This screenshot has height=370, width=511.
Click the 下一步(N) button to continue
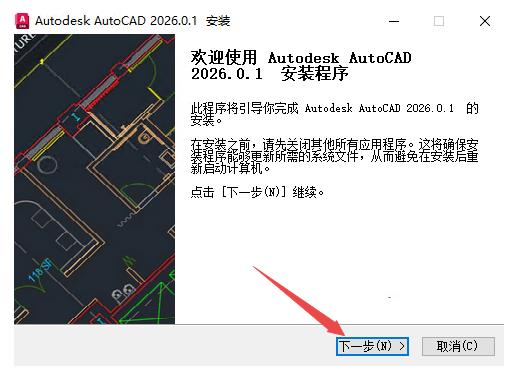point(372,346)
